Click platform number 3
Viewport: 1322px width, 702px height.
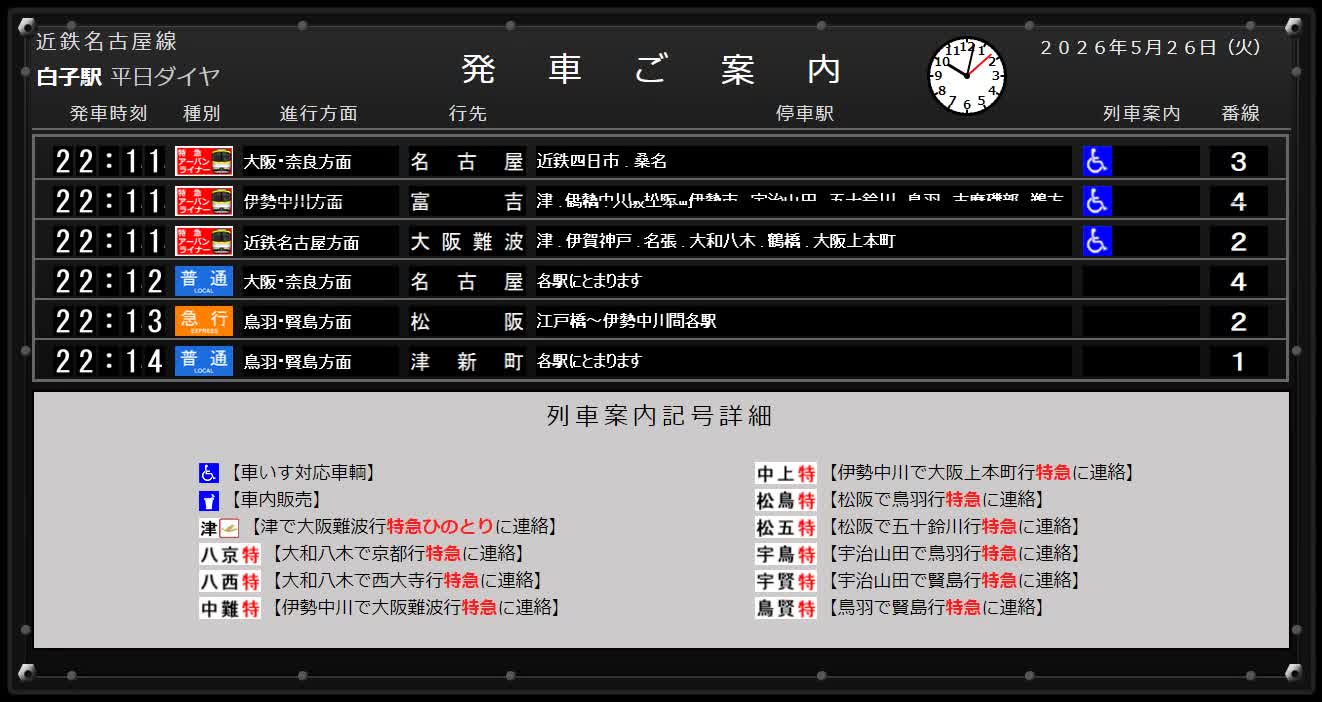tap(1239, 161)
